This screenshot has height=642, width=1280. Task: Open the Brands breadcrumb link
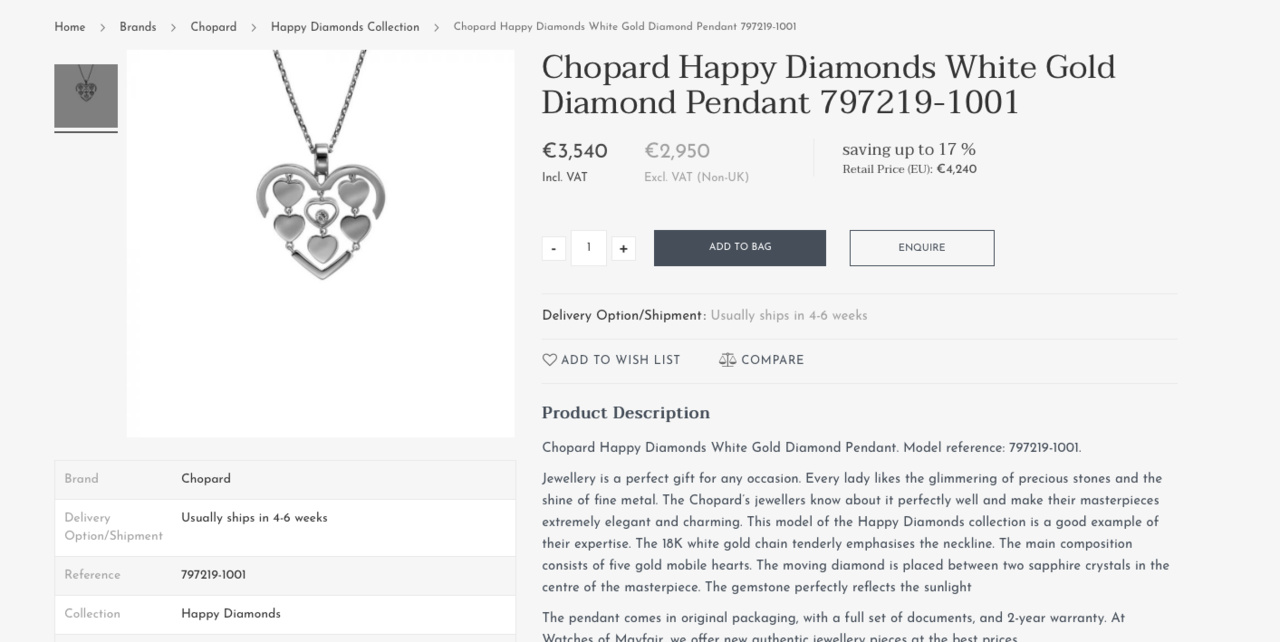pyautogui.click(x=138, y=27)
